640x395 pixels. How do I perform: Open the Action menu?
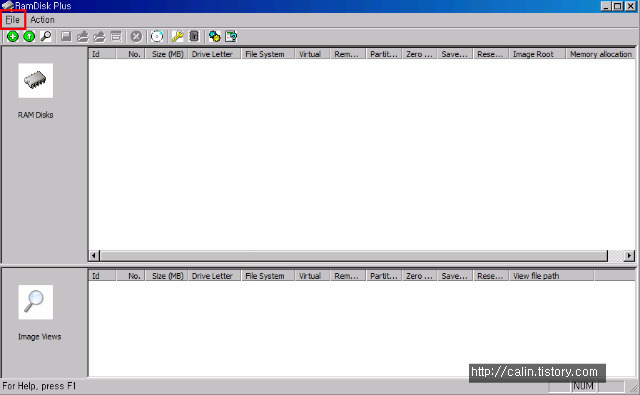point(42,20)
